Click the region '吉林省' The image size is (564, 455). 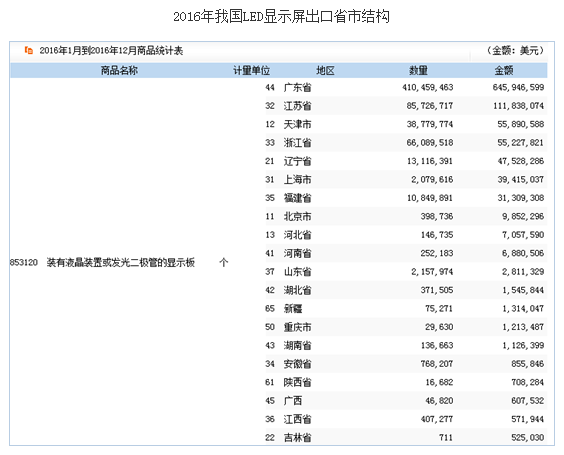click(297, 438)
